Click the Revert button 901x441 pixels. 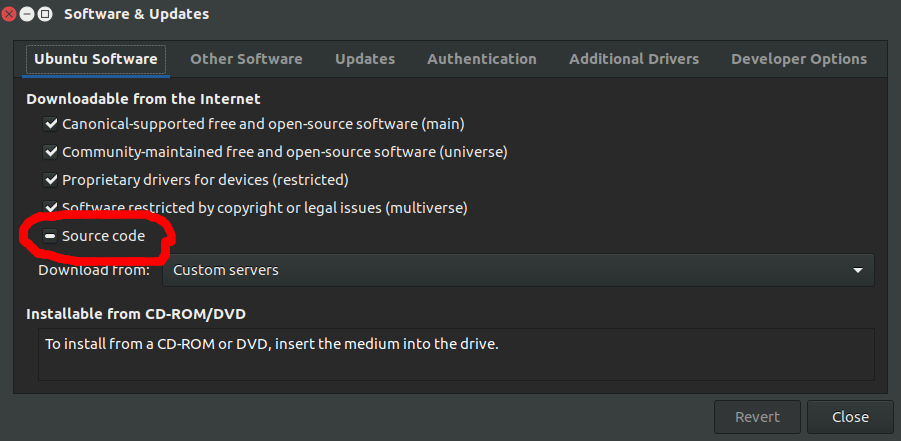click(x=757, y=417)
